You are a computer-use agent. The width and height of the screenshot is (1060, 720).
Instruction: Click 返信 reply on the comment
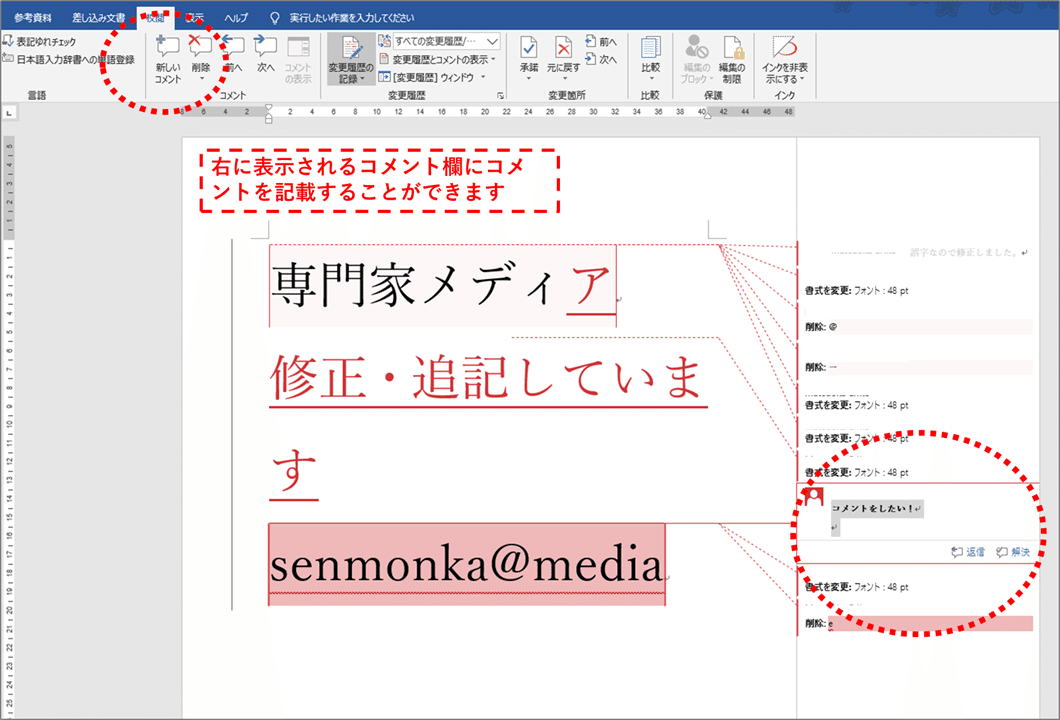(968, 552)
